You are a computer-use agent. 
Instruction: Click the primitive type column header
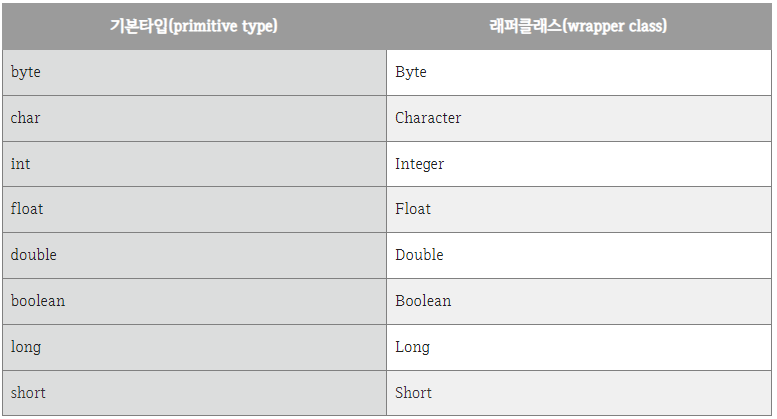point(194,26)
